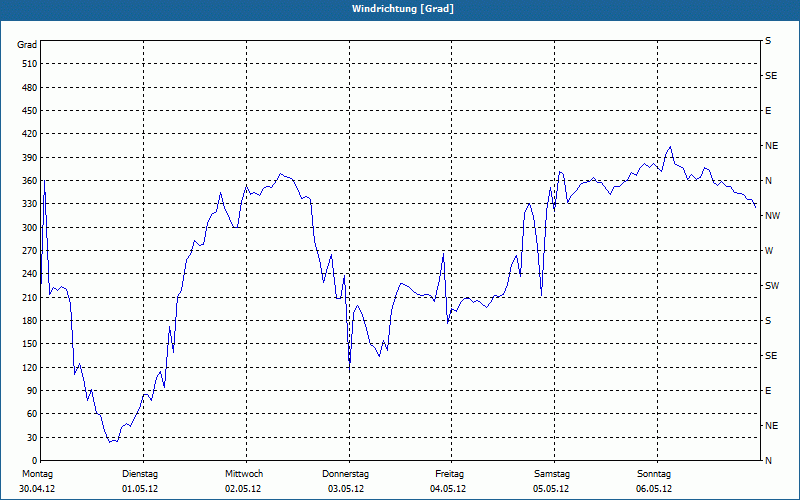The width and height of the screenshot is (800, 500).
Task: Click the chart title Windrichtung [Grad]
Action: tap(403, 9)
